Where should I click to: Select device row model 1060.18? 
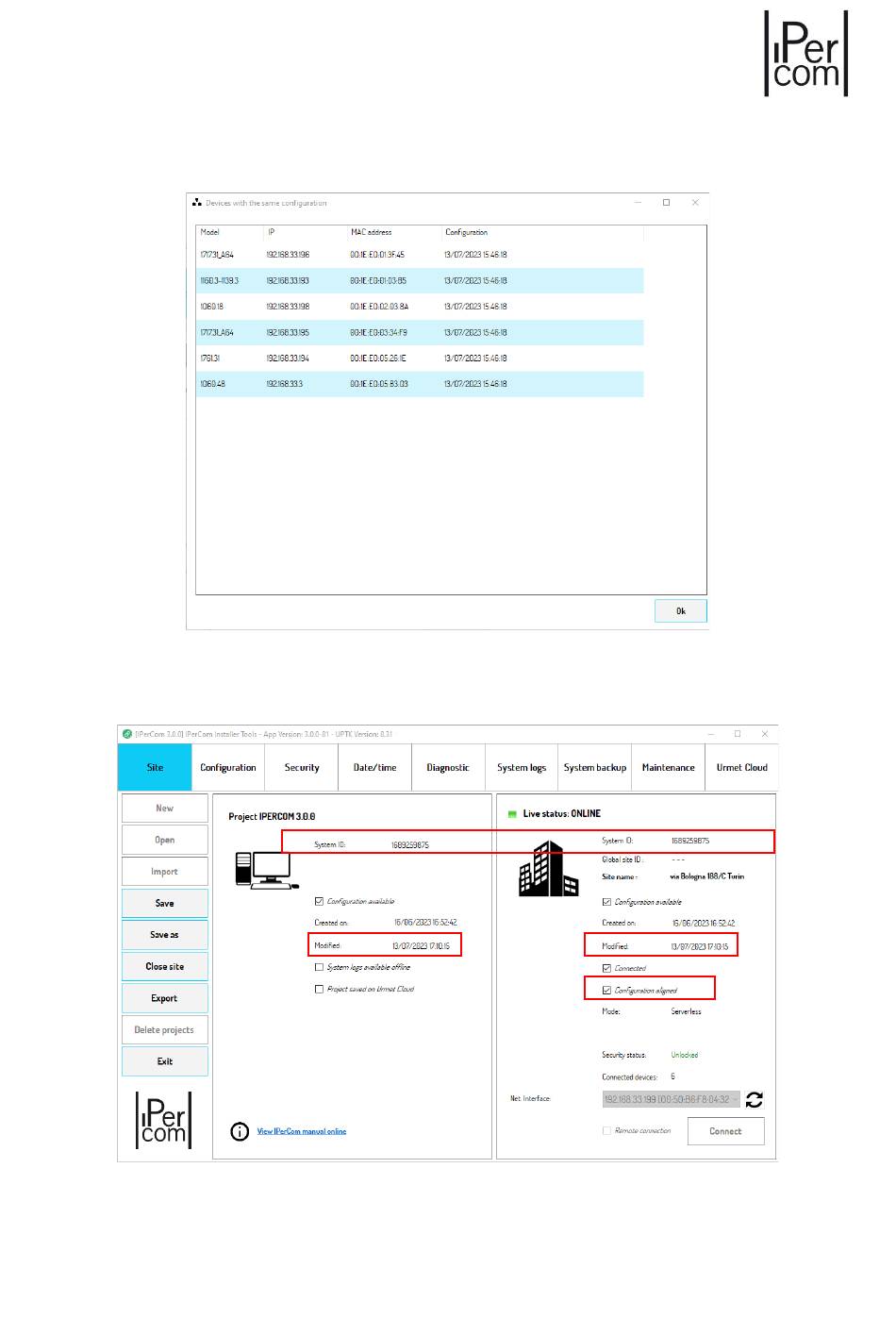pos(420,307)
